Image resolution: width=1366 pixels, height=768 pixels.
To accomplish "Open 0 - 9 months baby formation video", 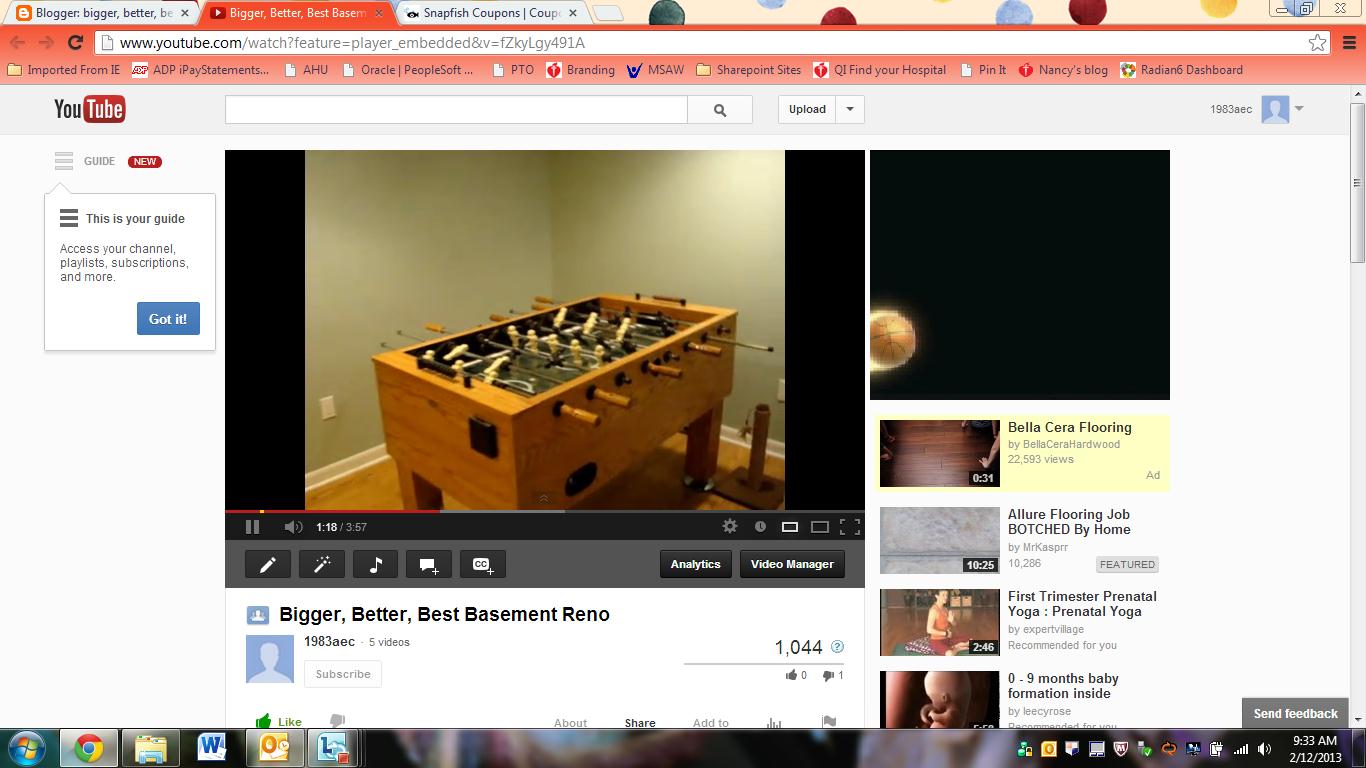I will (1063, 686).
